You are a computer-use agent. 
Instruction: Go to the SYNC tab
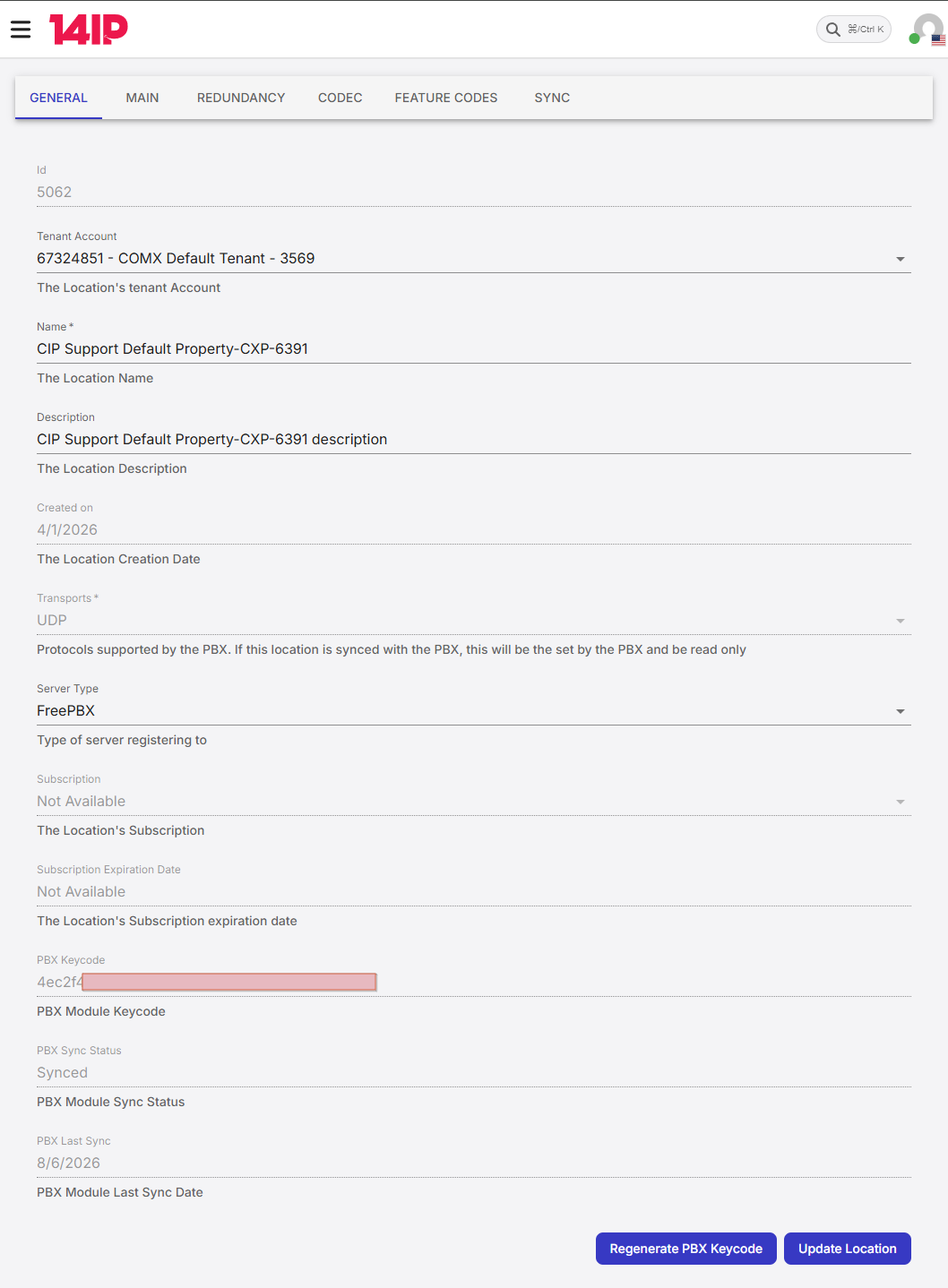coord(552,98)
